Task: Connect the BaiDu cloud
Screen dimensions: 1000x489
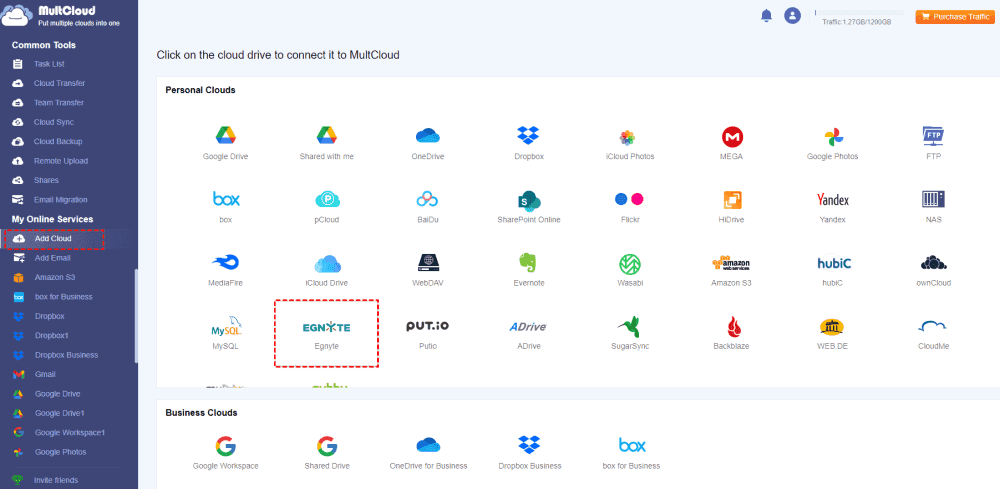Action: (x=428, y=207)
